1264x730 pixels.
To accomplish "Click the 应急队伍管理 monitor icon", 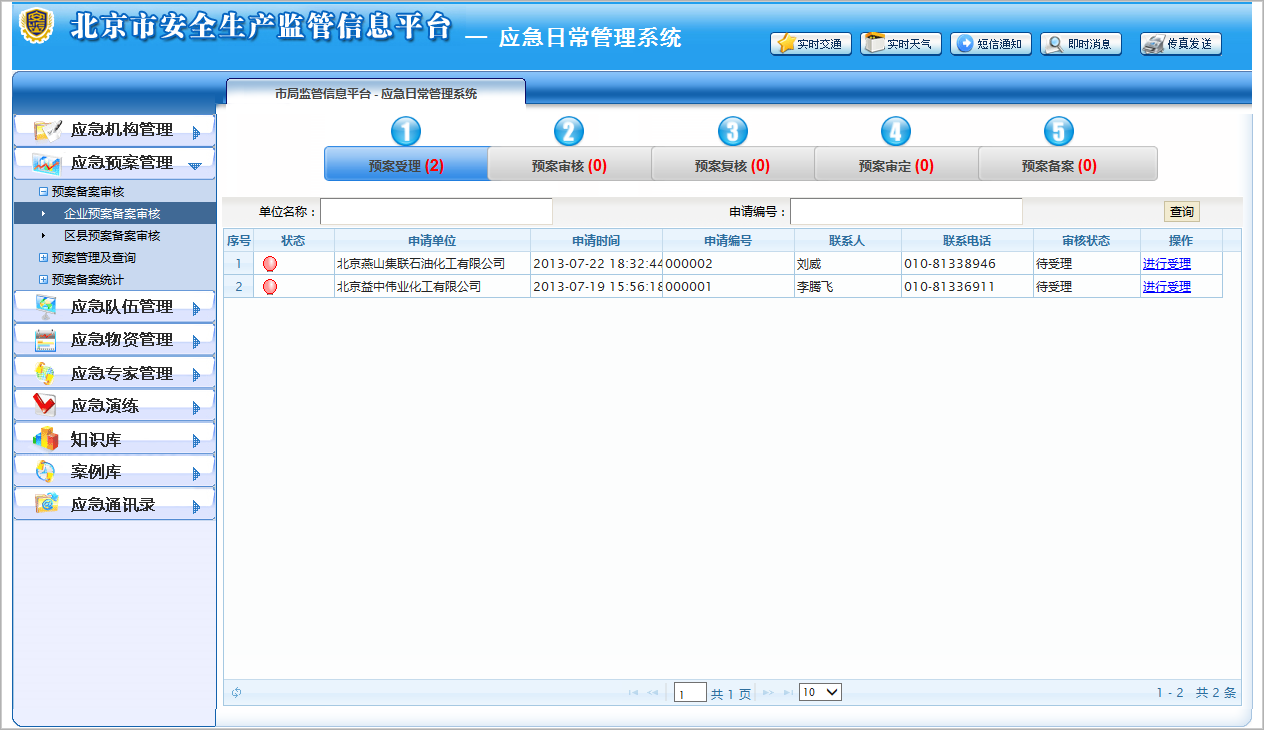I will (x=47, y=307).
